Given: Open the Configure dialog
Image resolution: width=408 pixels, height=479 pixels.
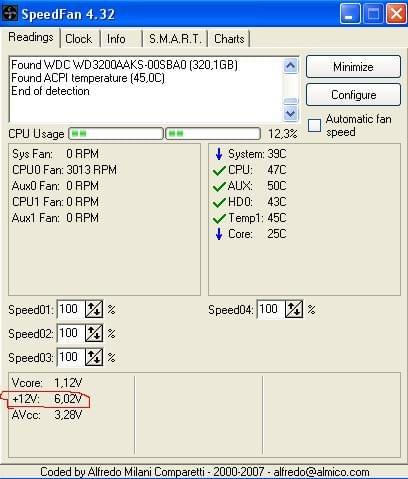Looking at the screenshot, I should [353, 95].
